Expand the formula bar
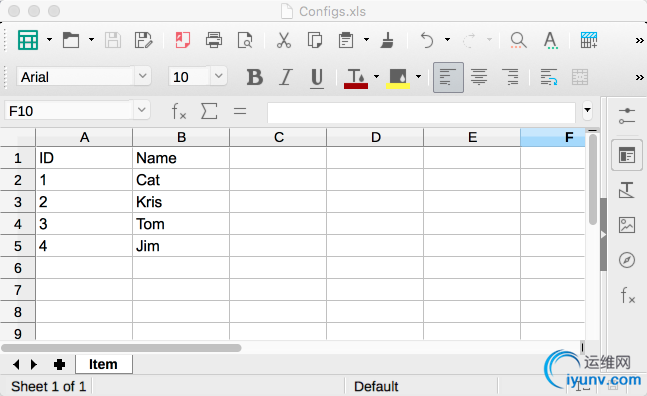Viewport: 647px width, 396px height. (x=587, y=111)
